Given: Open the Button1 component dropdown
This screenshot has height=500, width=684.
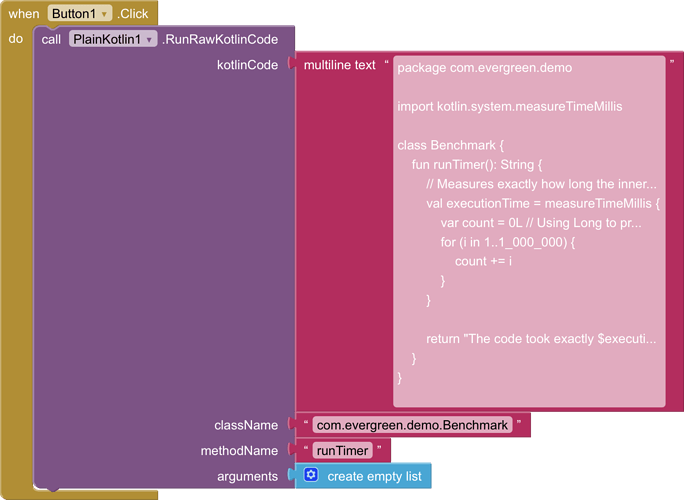Looking at the screenshot, I should (79, 14).
